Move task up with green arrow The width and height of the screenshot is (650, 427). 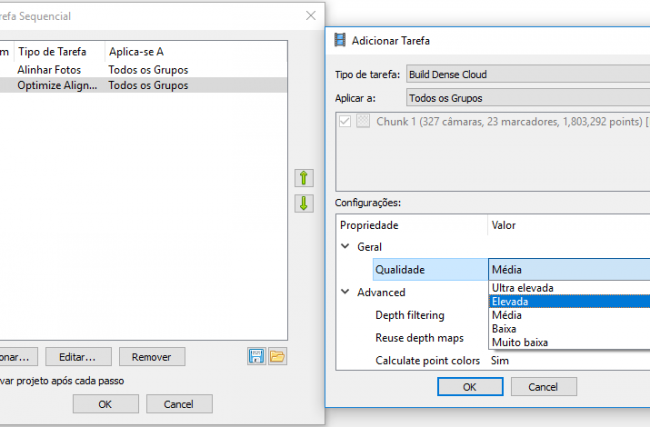pos(304,178)
